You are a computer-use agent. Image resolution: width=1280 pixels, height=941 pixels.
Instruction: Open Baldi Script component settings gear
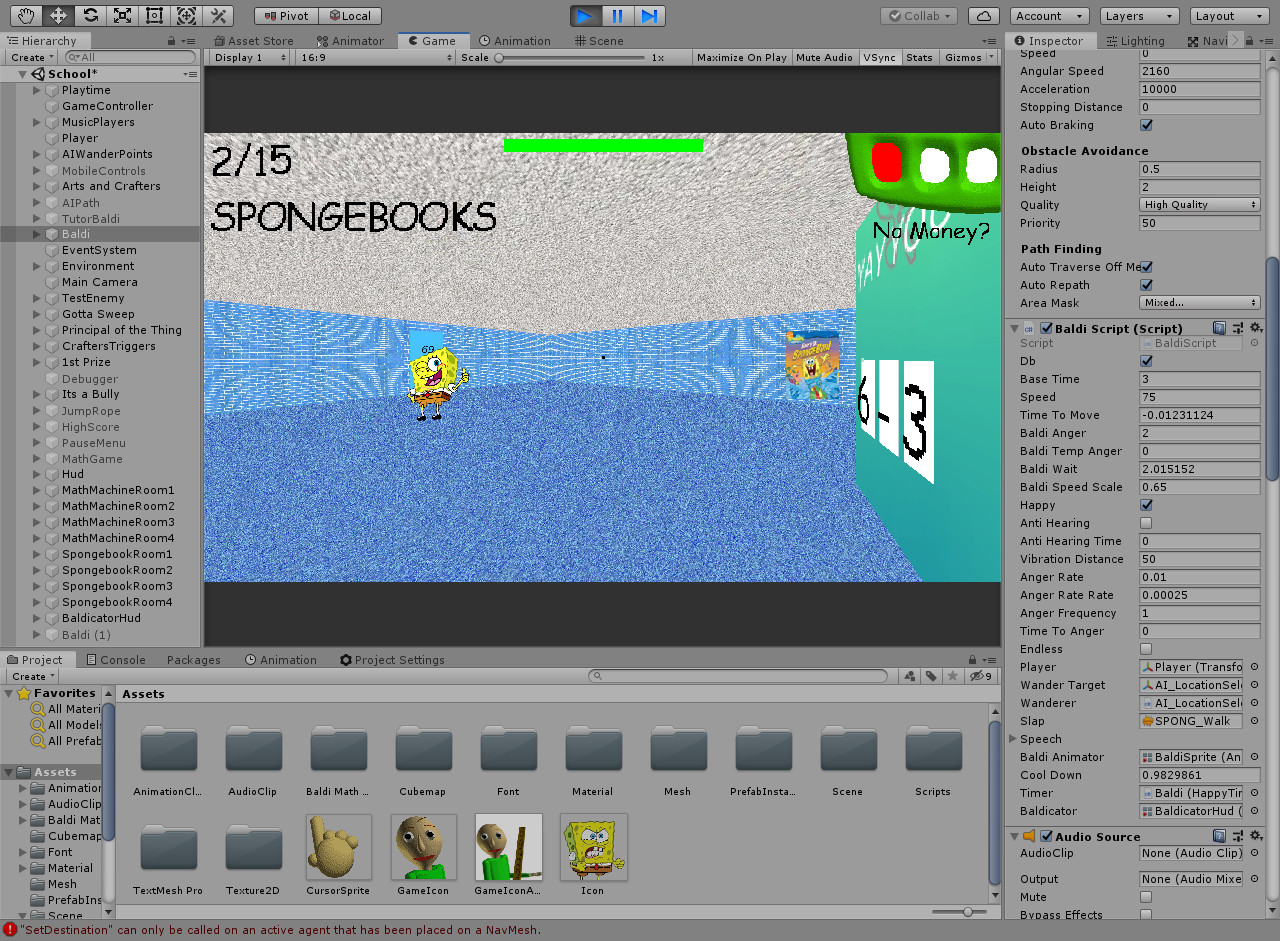(x=1257, y=327)
